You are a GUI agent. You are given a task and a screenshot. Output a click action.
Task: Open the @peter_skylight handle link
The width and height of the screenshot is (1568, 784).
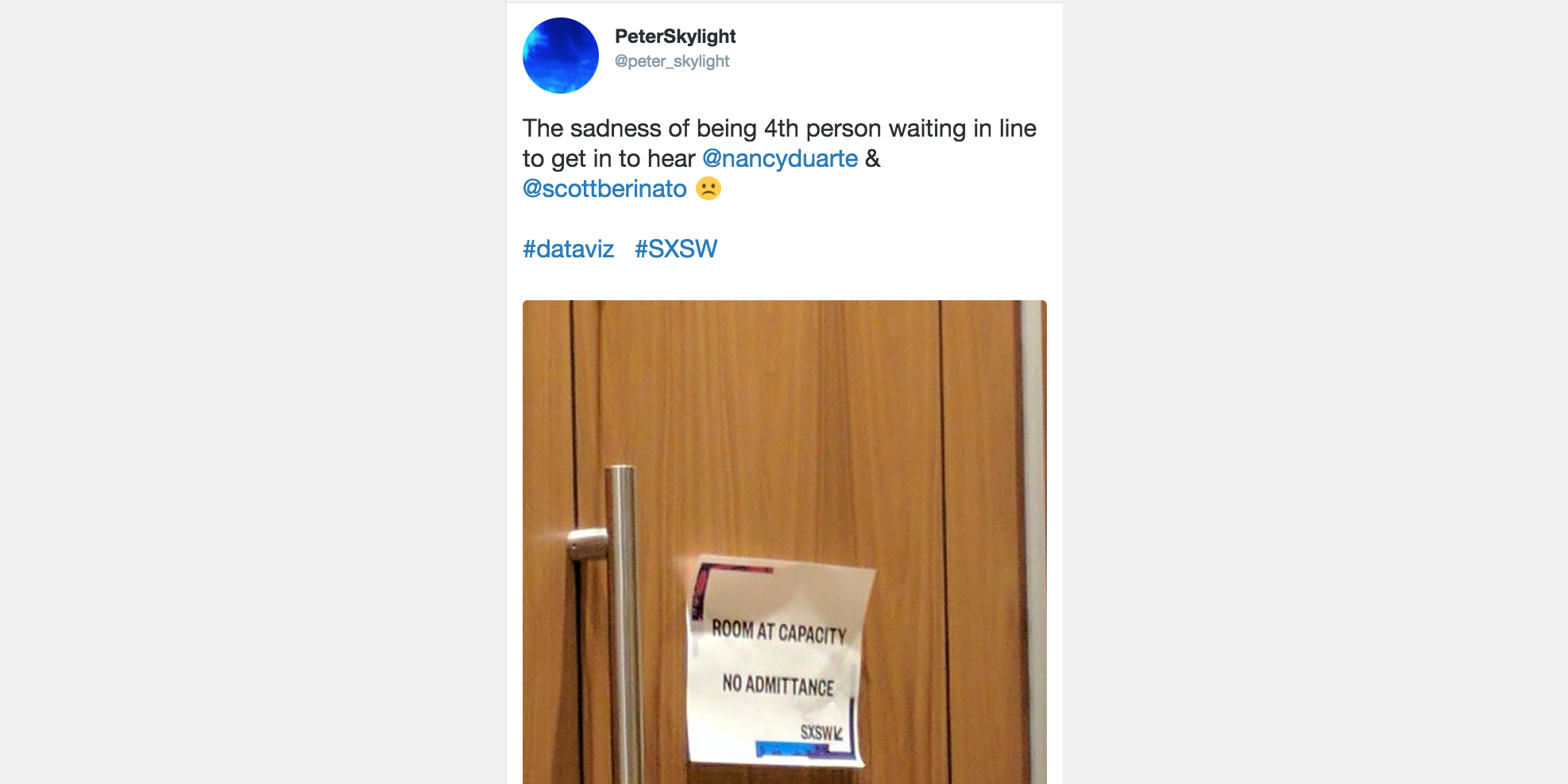[x=672, y=61]
